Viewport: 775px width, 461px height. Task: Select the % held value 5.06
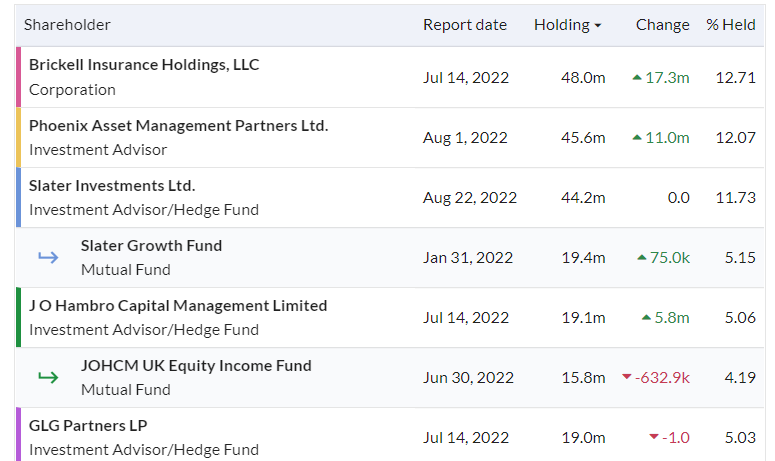click(x=740, y=318)
